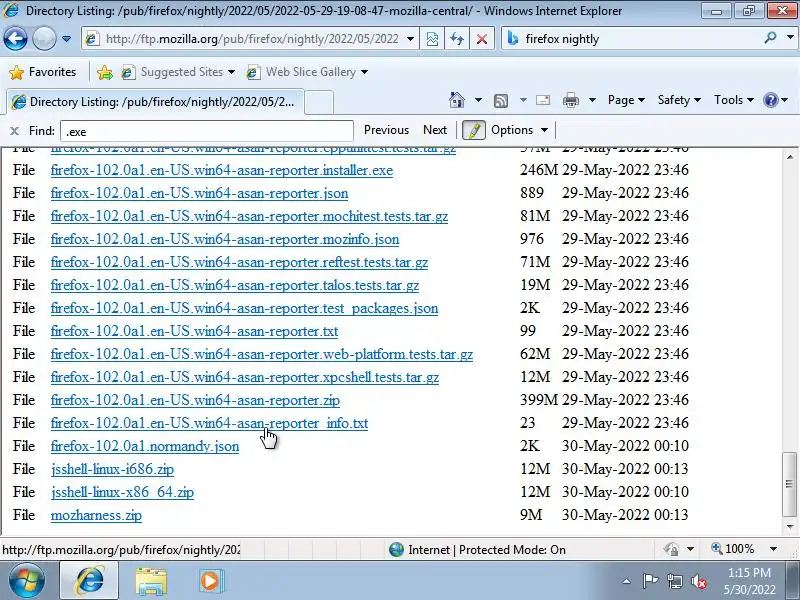
Task: Open the Favorites star button
Action: [x=43, y=72]
